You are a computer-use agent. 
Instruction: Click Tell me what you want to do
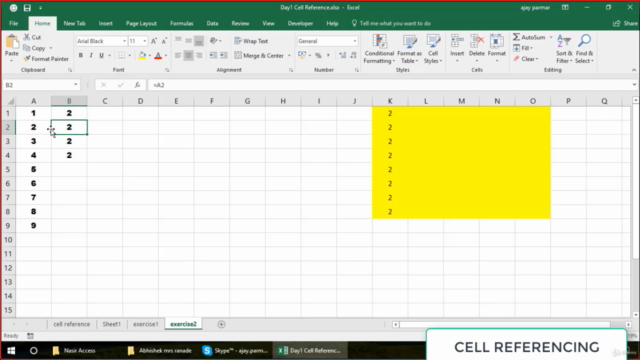coord(391,23)
